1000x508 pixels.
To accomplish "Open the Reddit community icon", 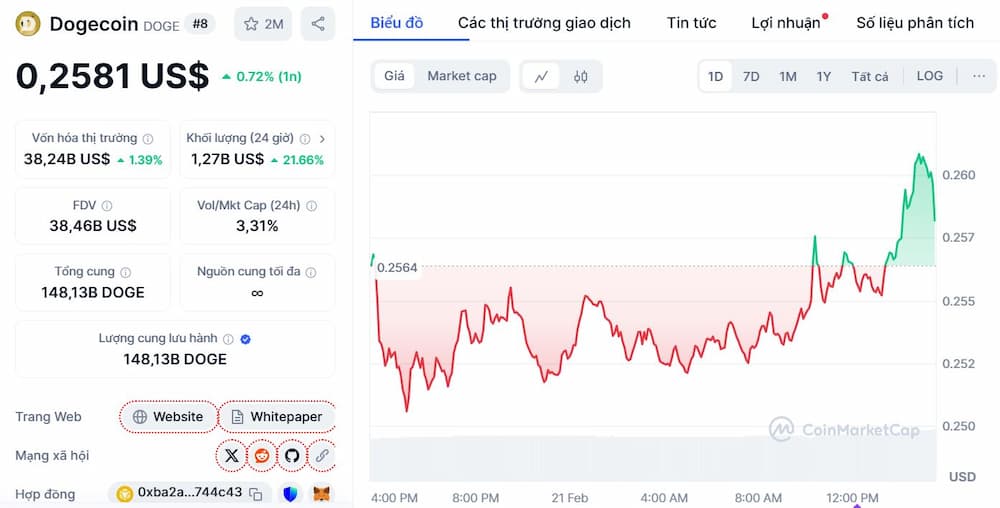I will click(262, 455).
